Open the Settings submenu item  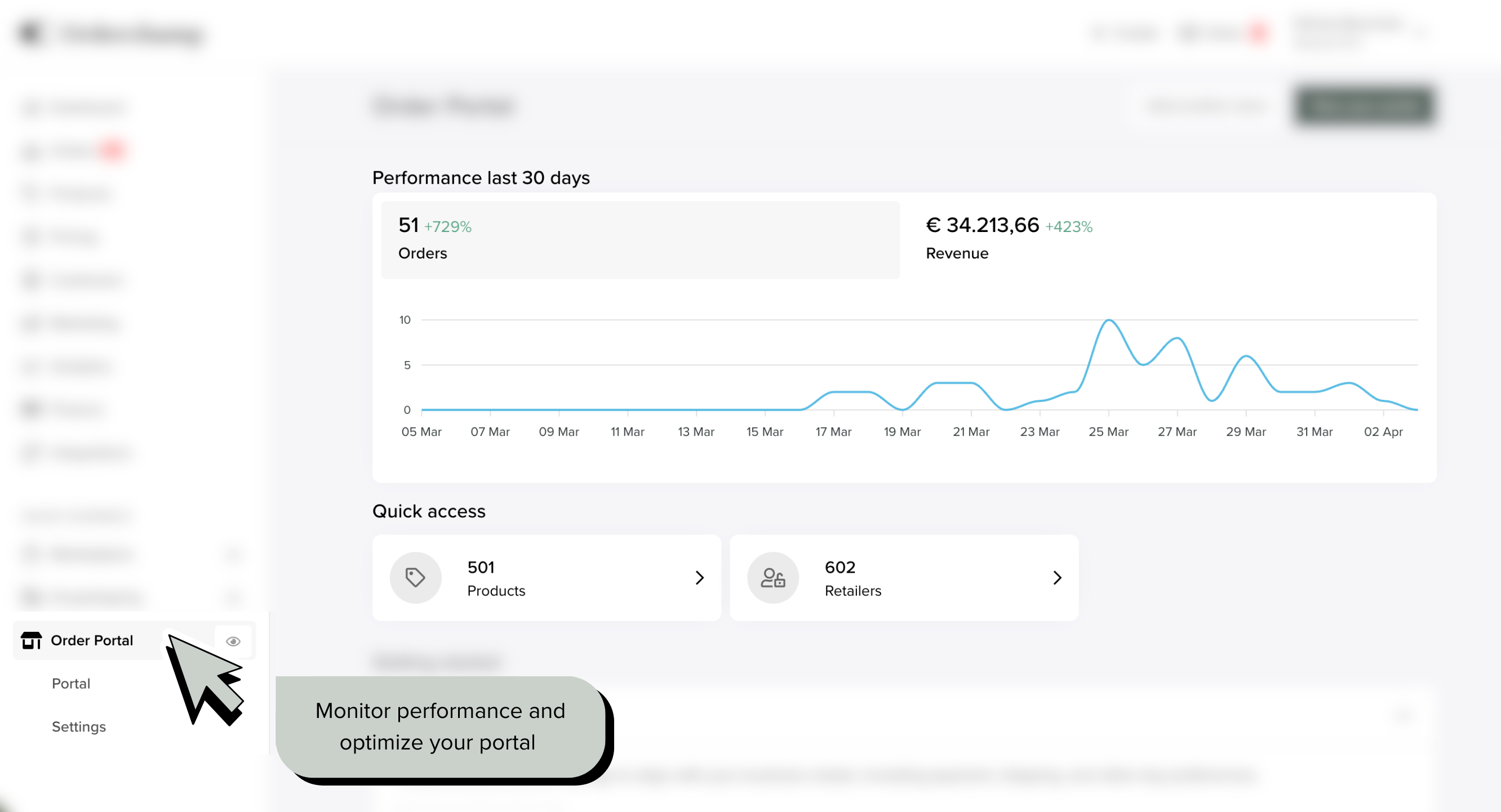point(79,726)
